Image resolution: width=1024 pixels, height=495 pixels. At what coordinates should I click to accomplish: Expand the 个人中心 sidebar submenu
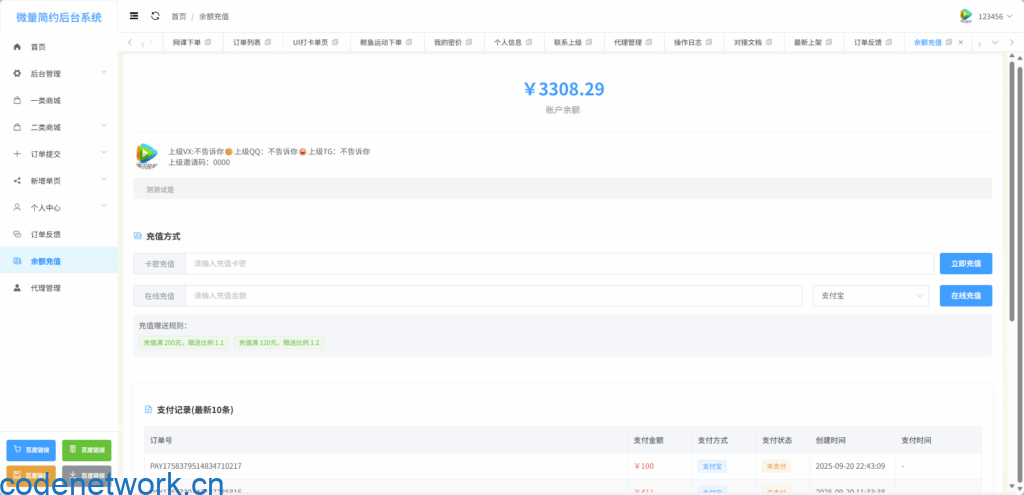[58, 208]
